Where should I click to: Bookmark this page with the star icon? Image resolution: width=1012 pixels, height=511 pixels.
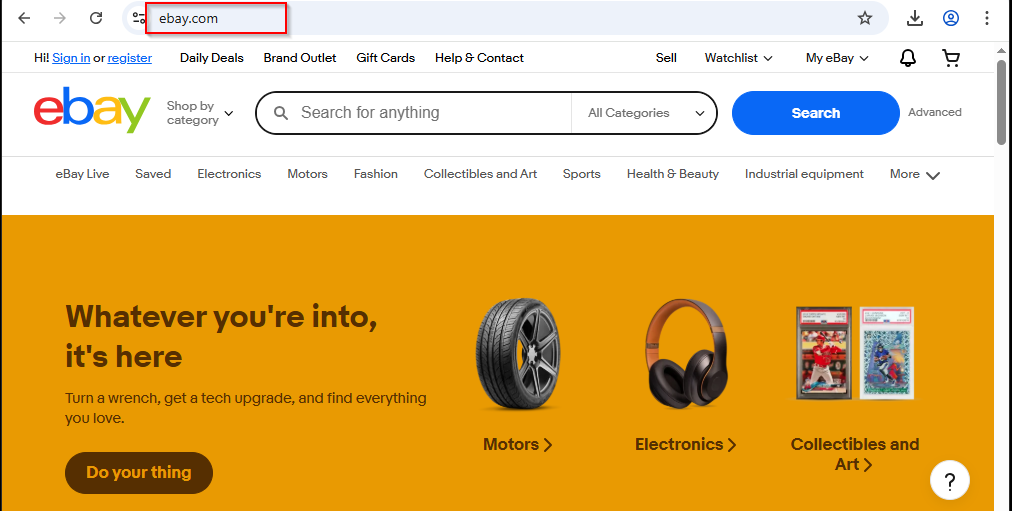pyautogui.click(x=865, y=18)
